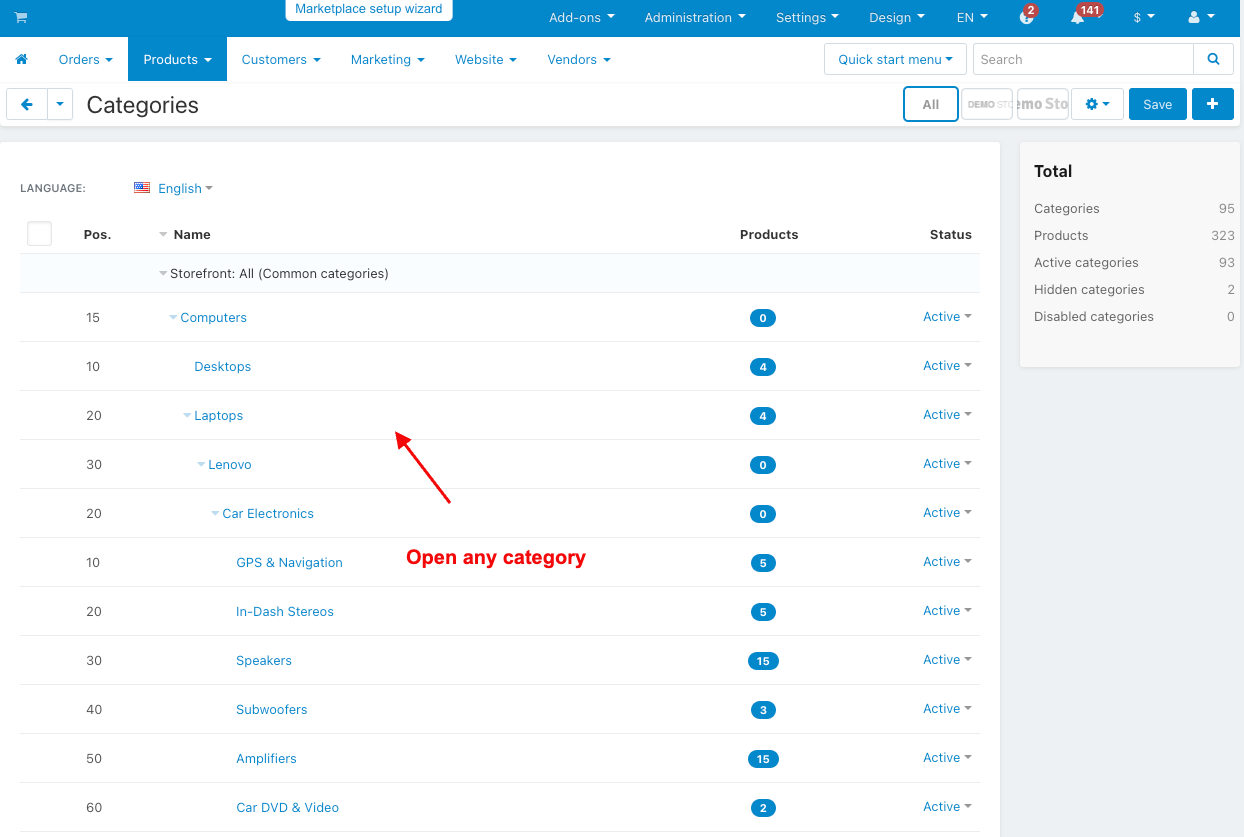Open the Add-ons top menu
Viewport: 1244px width, 837px height.
click(582, 18)
